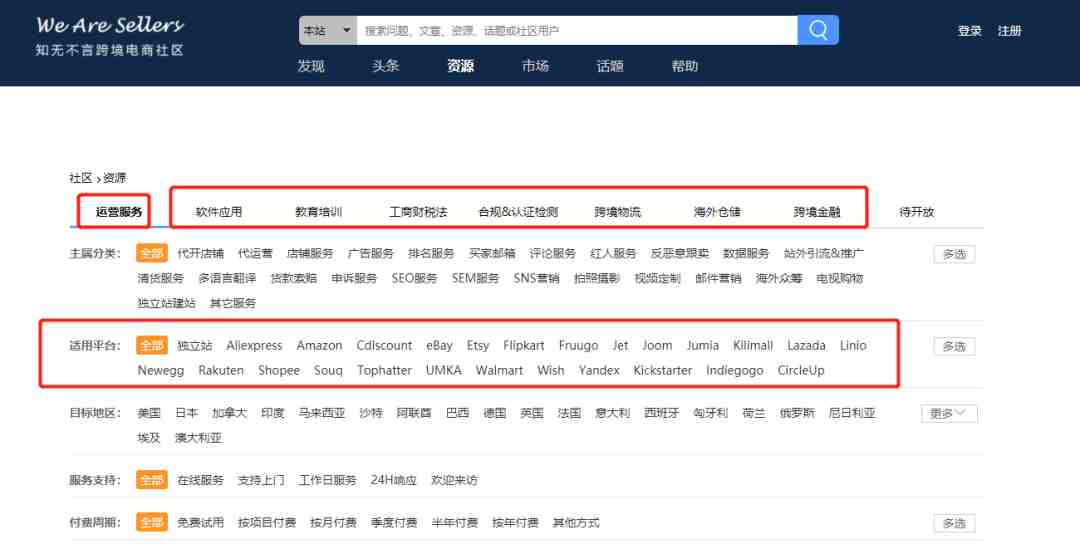Choose 代运营 service category
The height and width of the screenshot is (554, 1080).
click(x=255, y=253)
